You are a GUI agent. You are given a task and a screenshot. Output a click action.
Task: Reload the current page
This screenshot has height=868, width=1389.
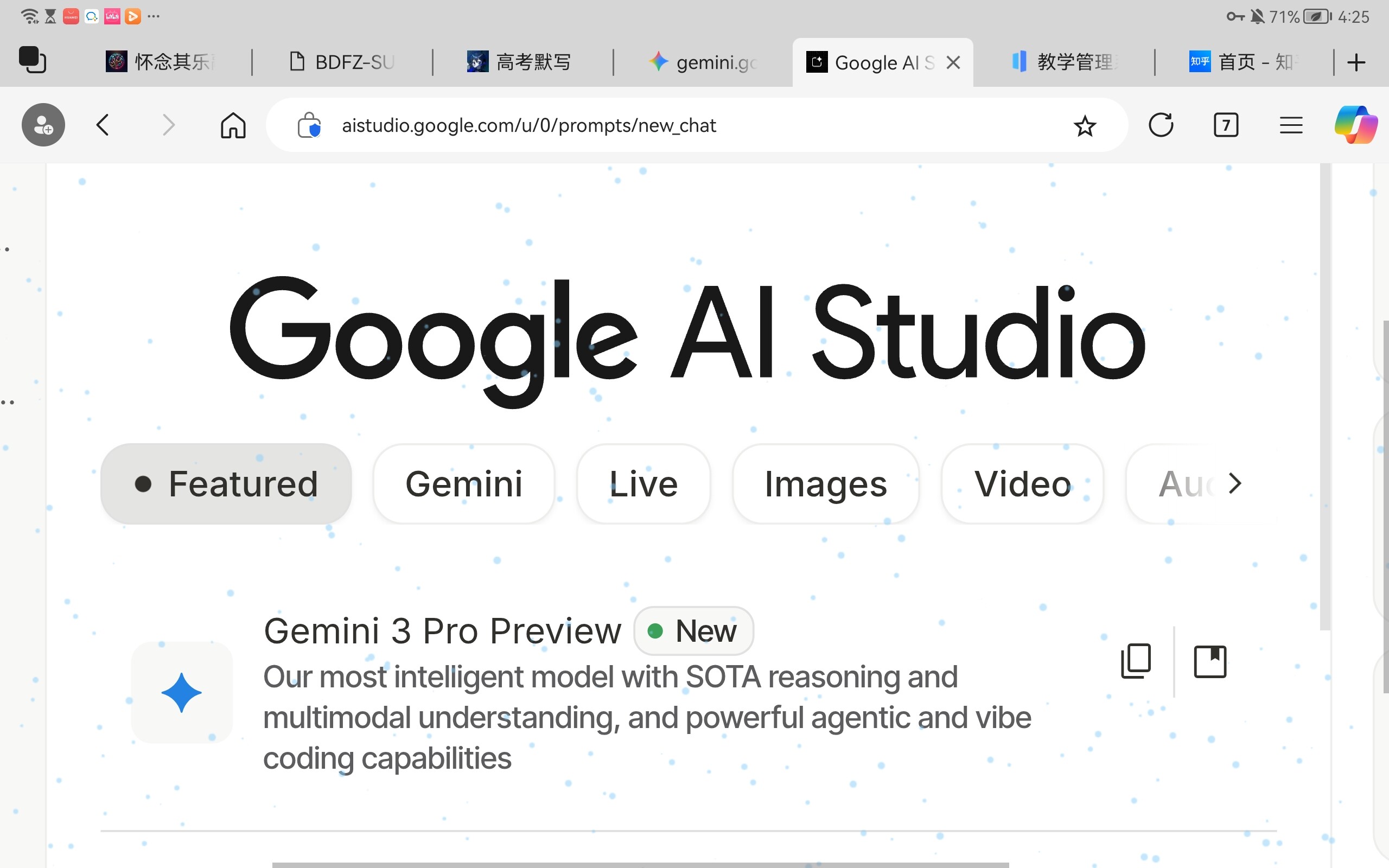pyautogui.click(x=1161, y=125)
